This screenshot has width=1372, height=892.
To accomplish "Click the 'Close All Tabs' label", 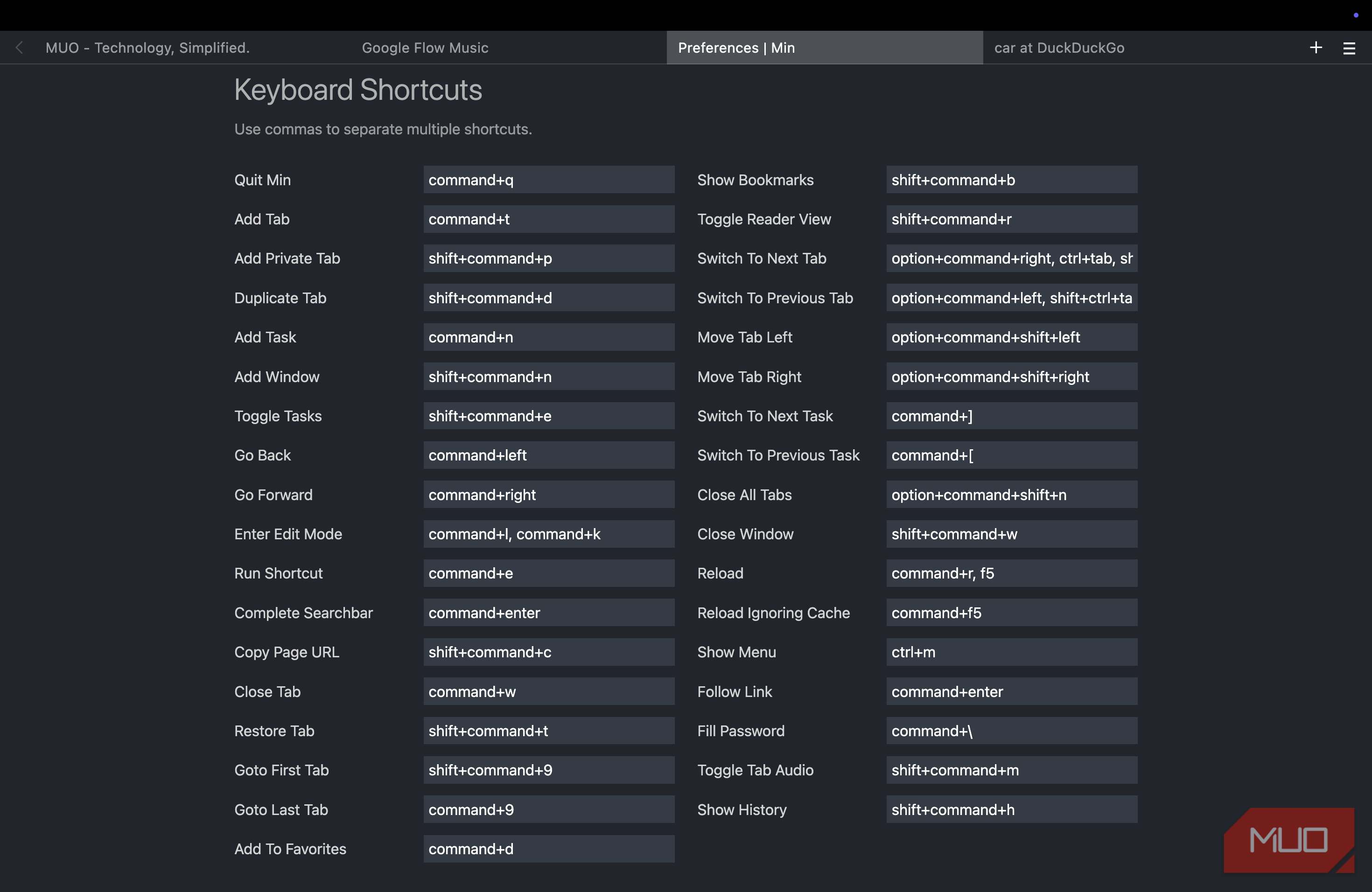I will pos(744,495).
